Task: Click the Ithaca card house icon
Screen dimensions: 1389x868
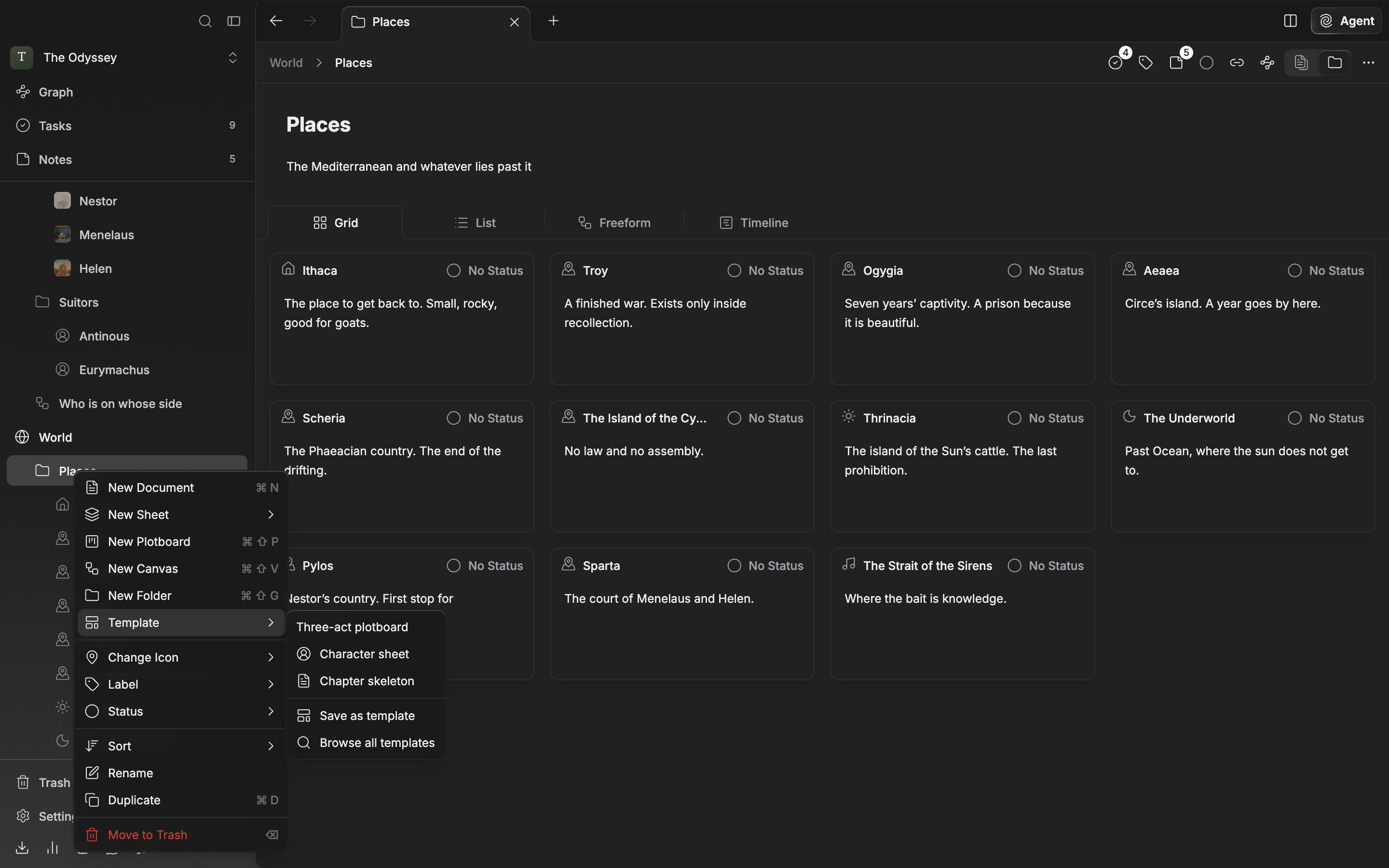Action: click(x=288, y=269)
